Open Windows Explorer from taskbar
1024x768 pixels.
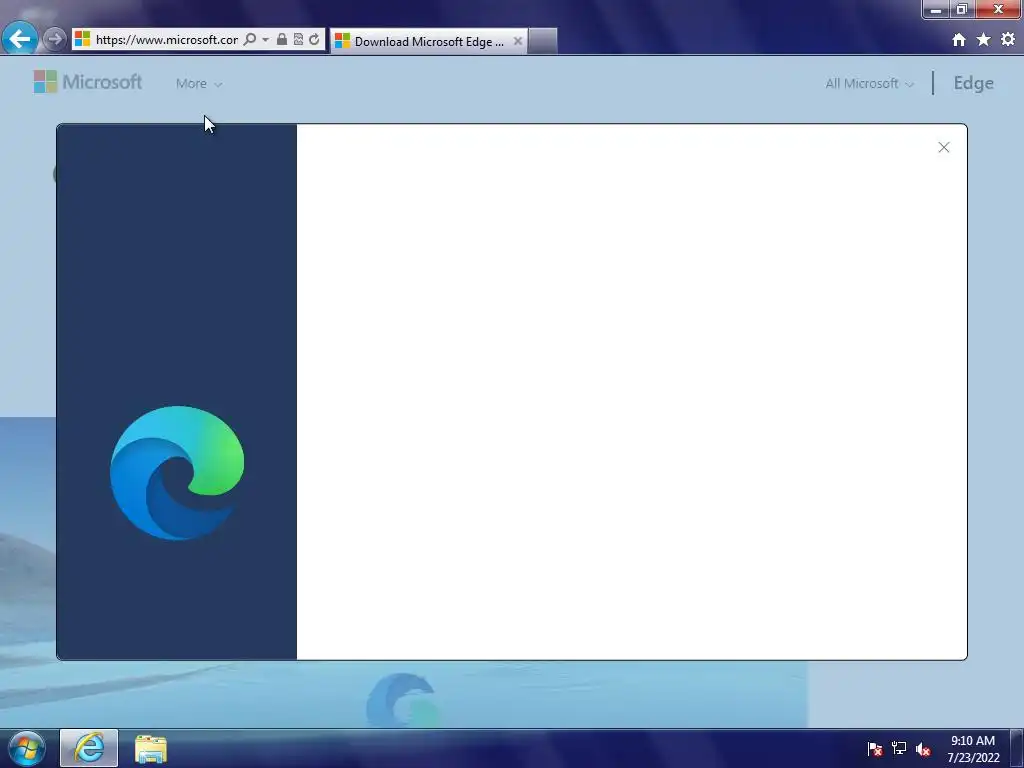pos(151,748)
